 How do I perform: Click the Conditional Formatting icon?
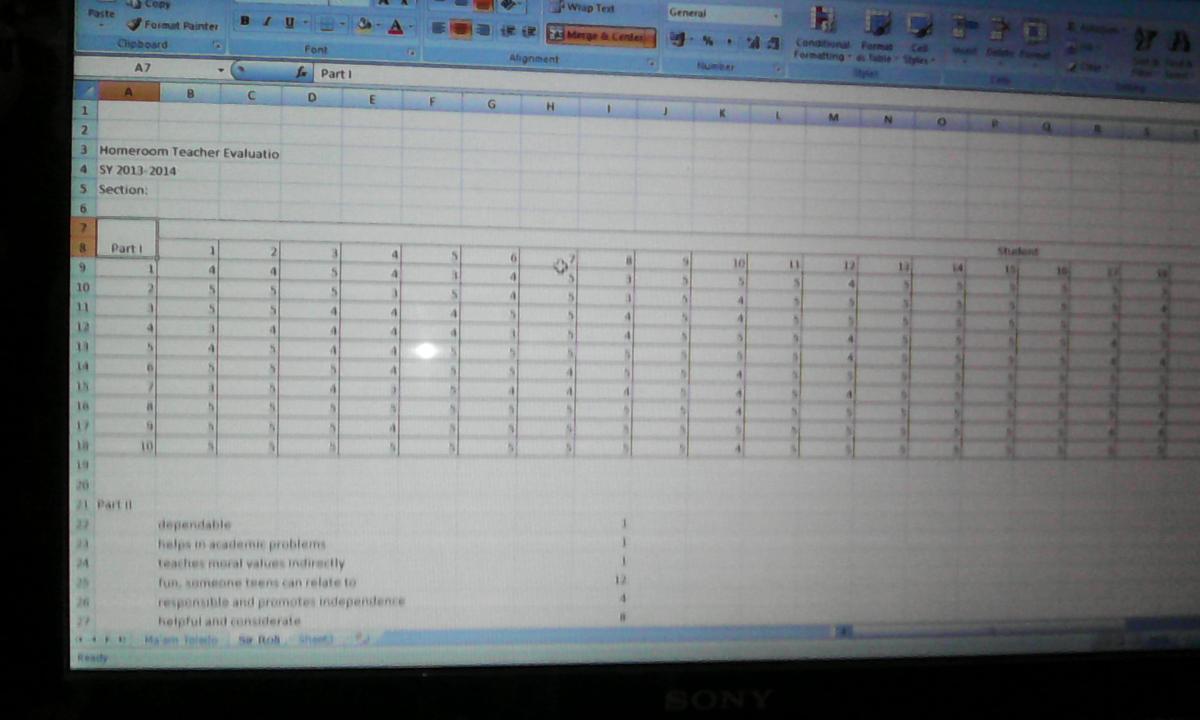(x=822, y=20)
